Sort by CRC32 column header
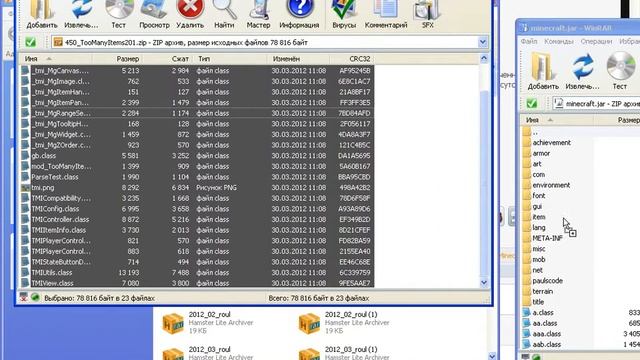 [x=352, y=59]
